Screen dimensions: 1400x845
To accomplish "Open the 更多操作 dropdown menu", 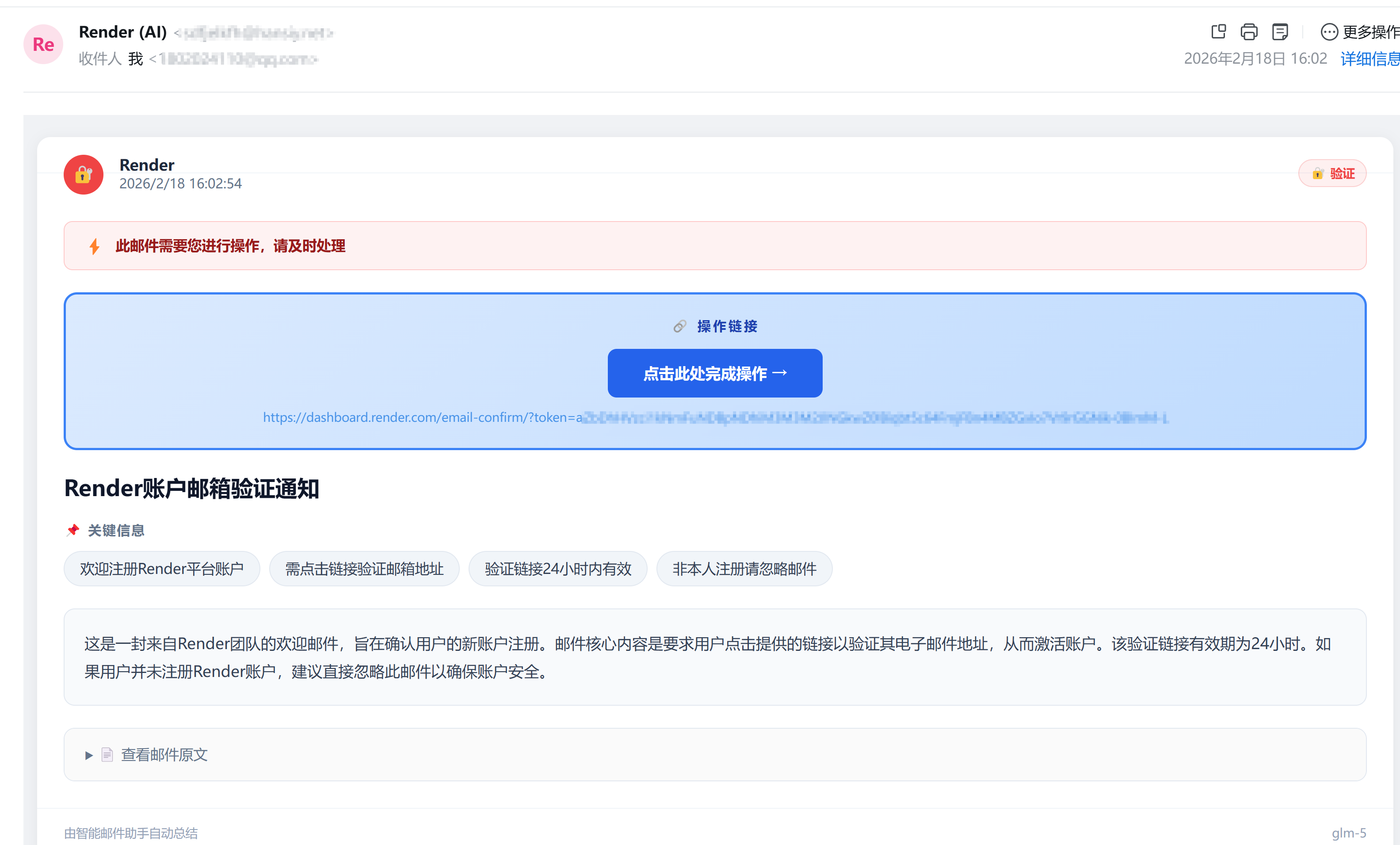I will (x=1370, y=32).
